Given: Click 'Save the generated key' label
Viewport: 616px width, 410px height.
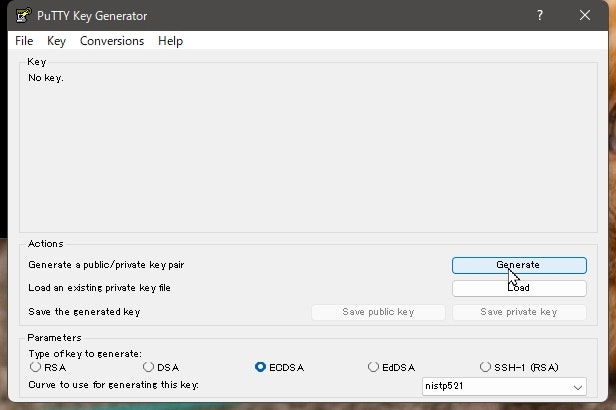Looking at the screenshot, I should click(x=84, y=312).
